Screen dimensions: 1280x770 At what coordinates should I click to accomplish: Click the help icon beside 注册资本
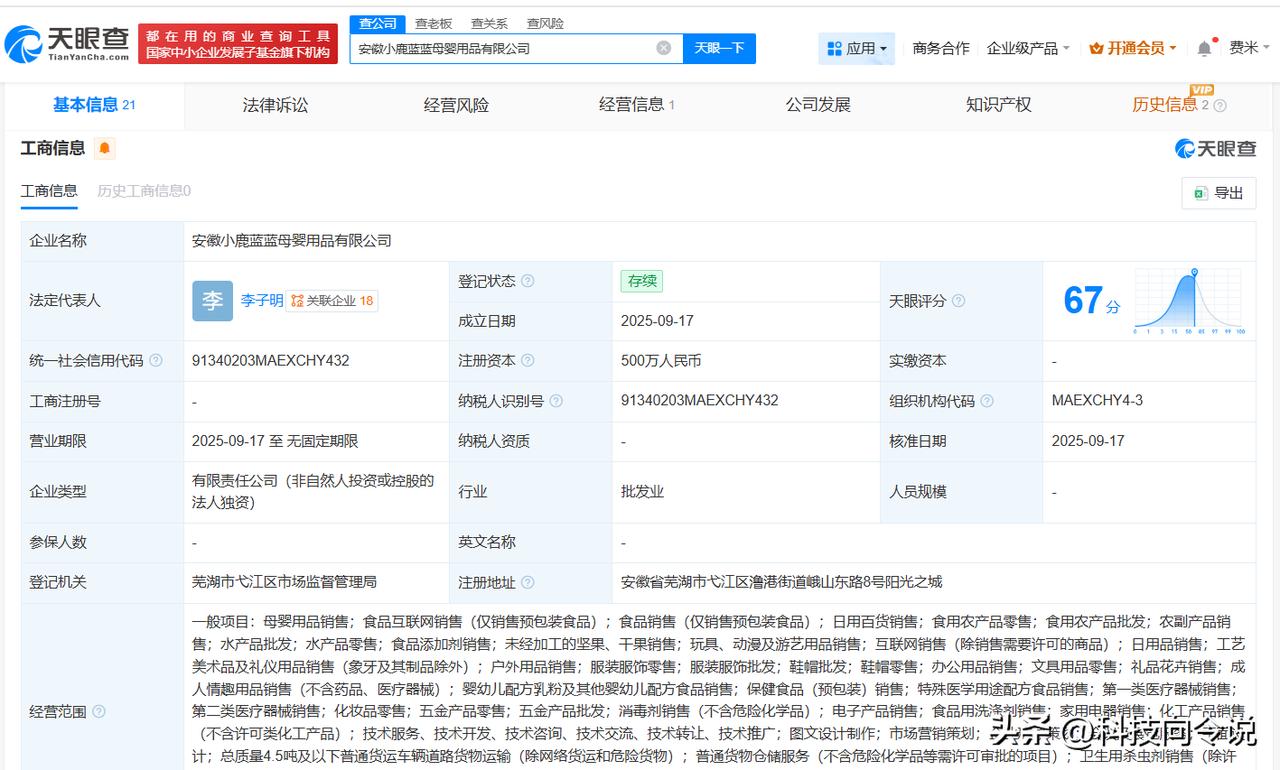coord(528,361)
